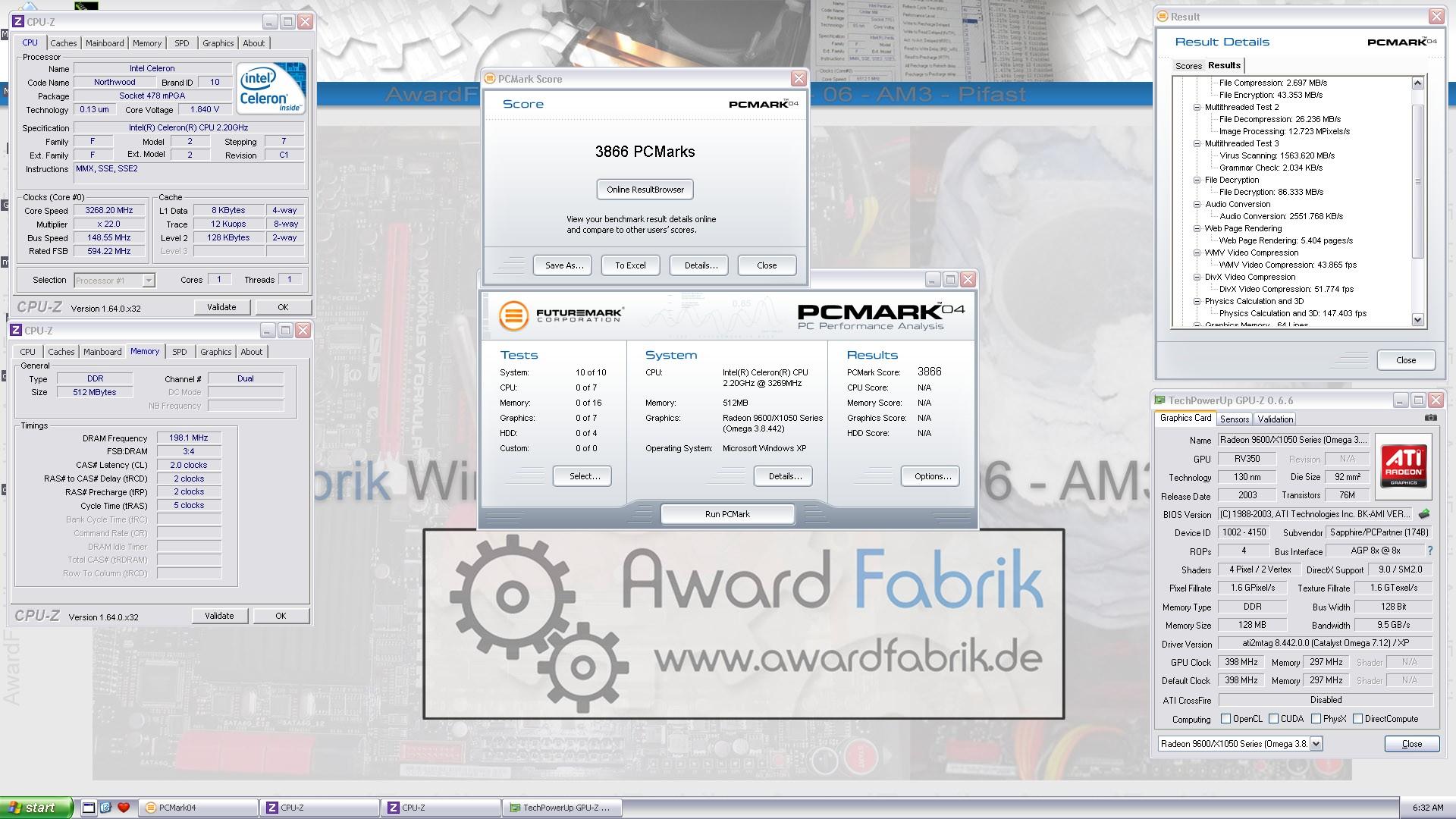
Task: Click the Futuremark logo in the PCMark04 window
Action: (561, 315)
